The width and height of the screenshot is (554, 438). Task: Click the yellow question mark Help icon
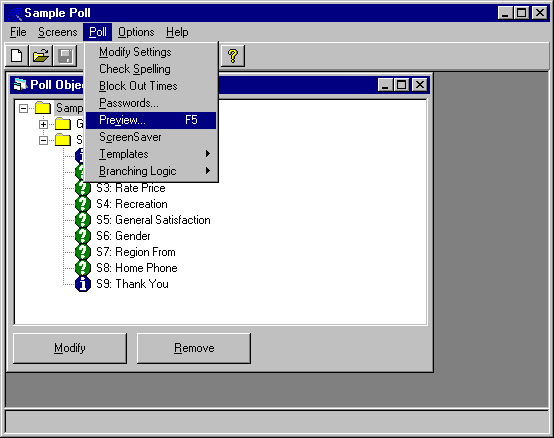pos(233,56)
